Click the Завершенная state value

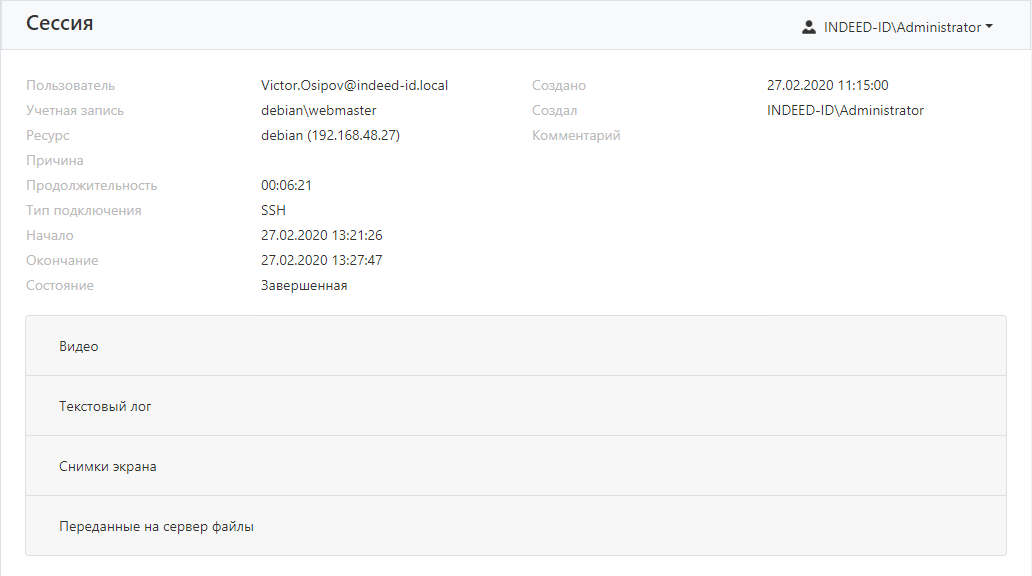point(304,286)
